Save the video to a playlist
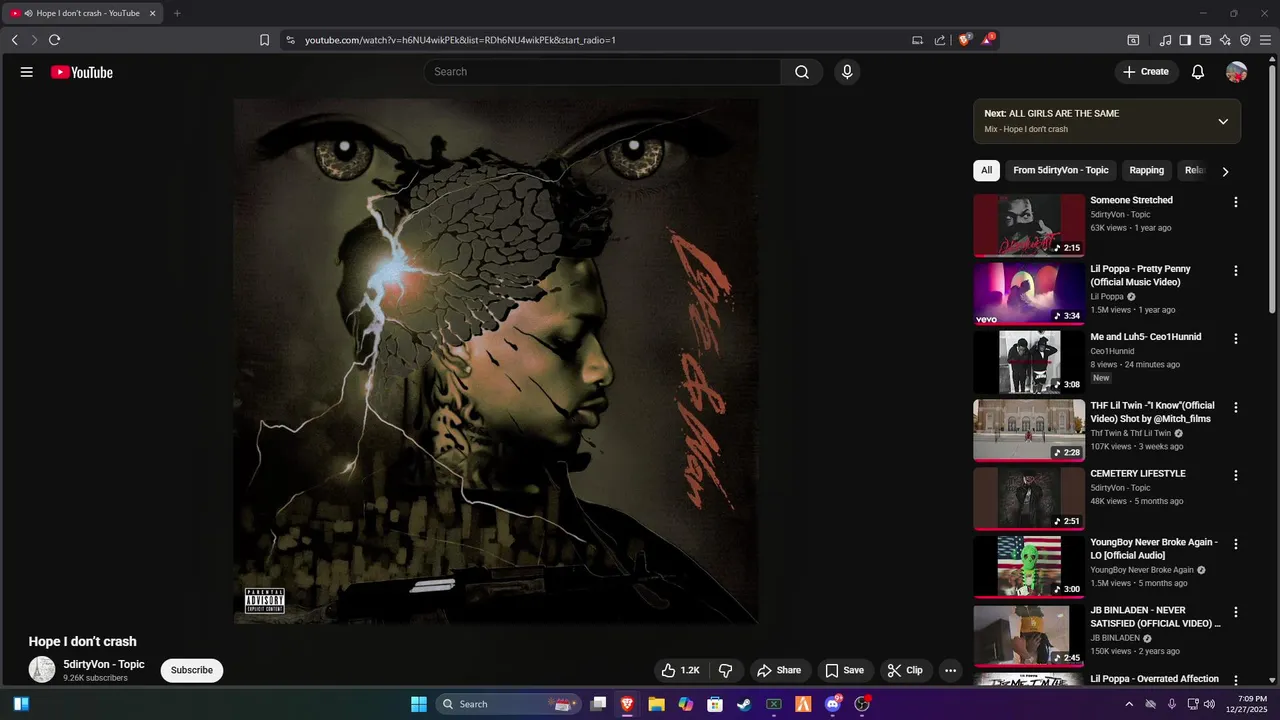 pyautogui.click(x=844, y=670)
